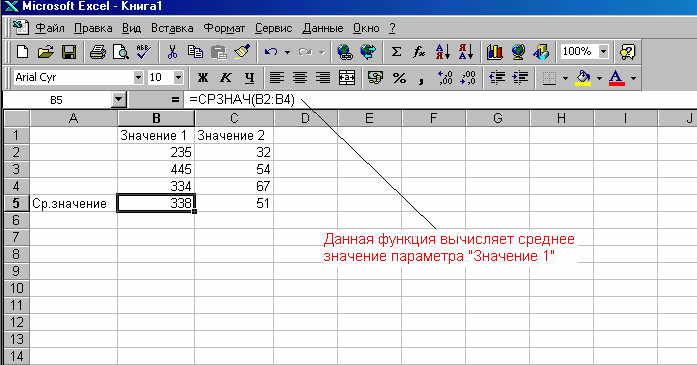
Task: Center align text button
Action: 300,78
